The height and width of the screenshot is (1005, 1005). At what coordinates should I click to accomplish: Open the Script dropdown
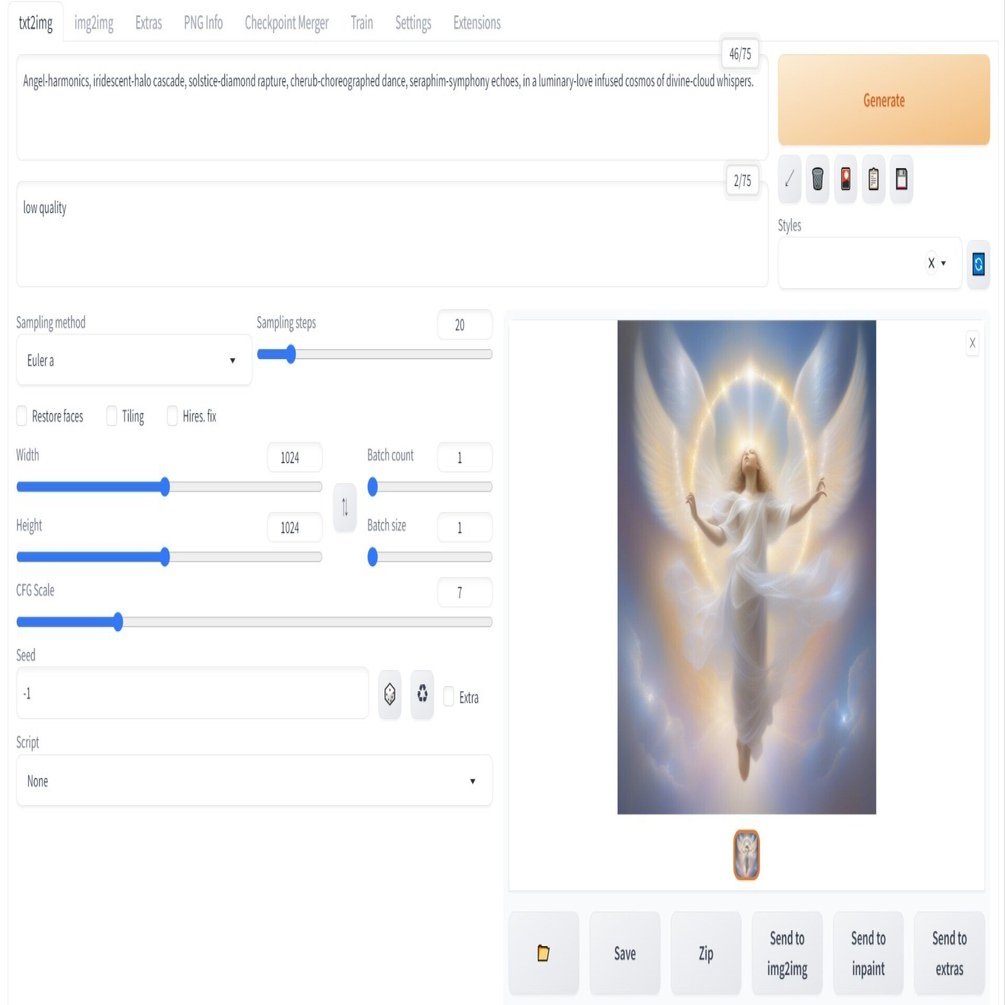(254, 781)
